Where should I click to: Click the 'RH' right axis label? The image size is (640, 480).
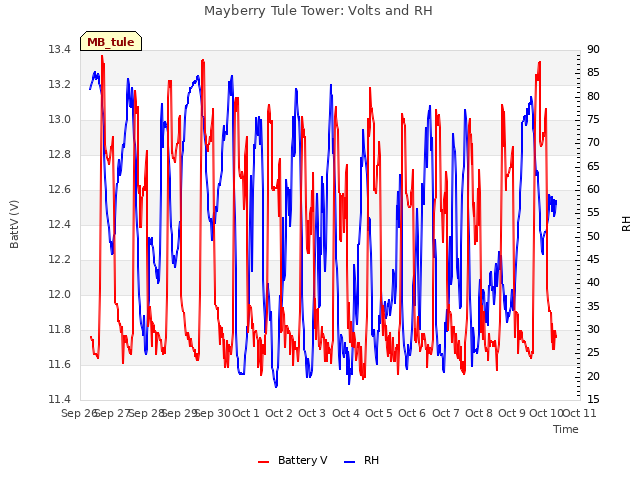[626, 224]
